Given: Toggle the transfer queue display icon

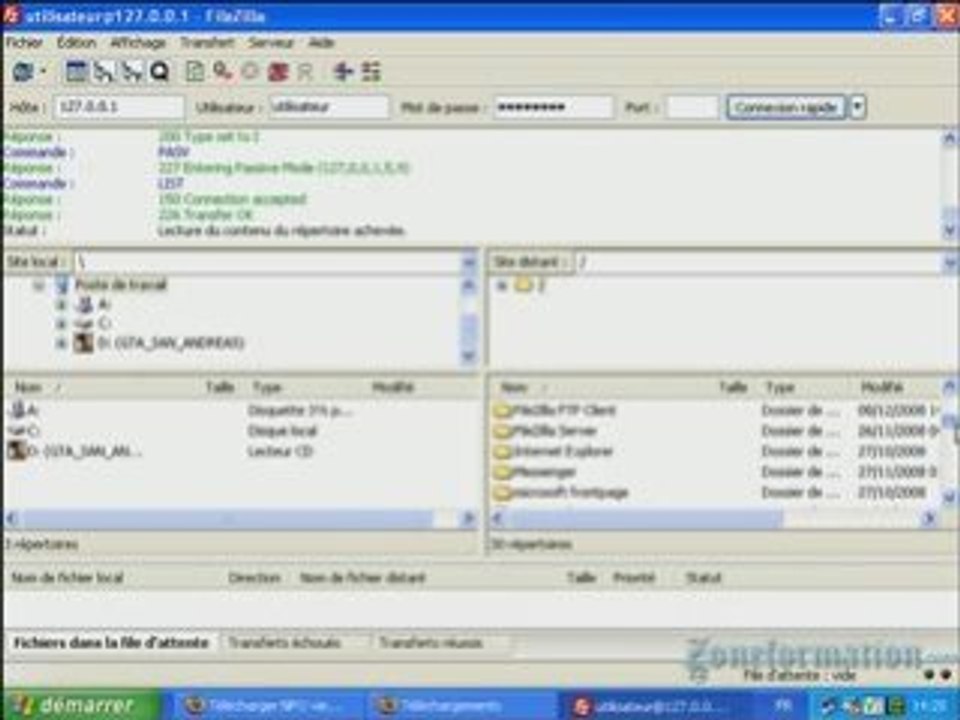Looking at the screenshot, I should pos(159,72).
